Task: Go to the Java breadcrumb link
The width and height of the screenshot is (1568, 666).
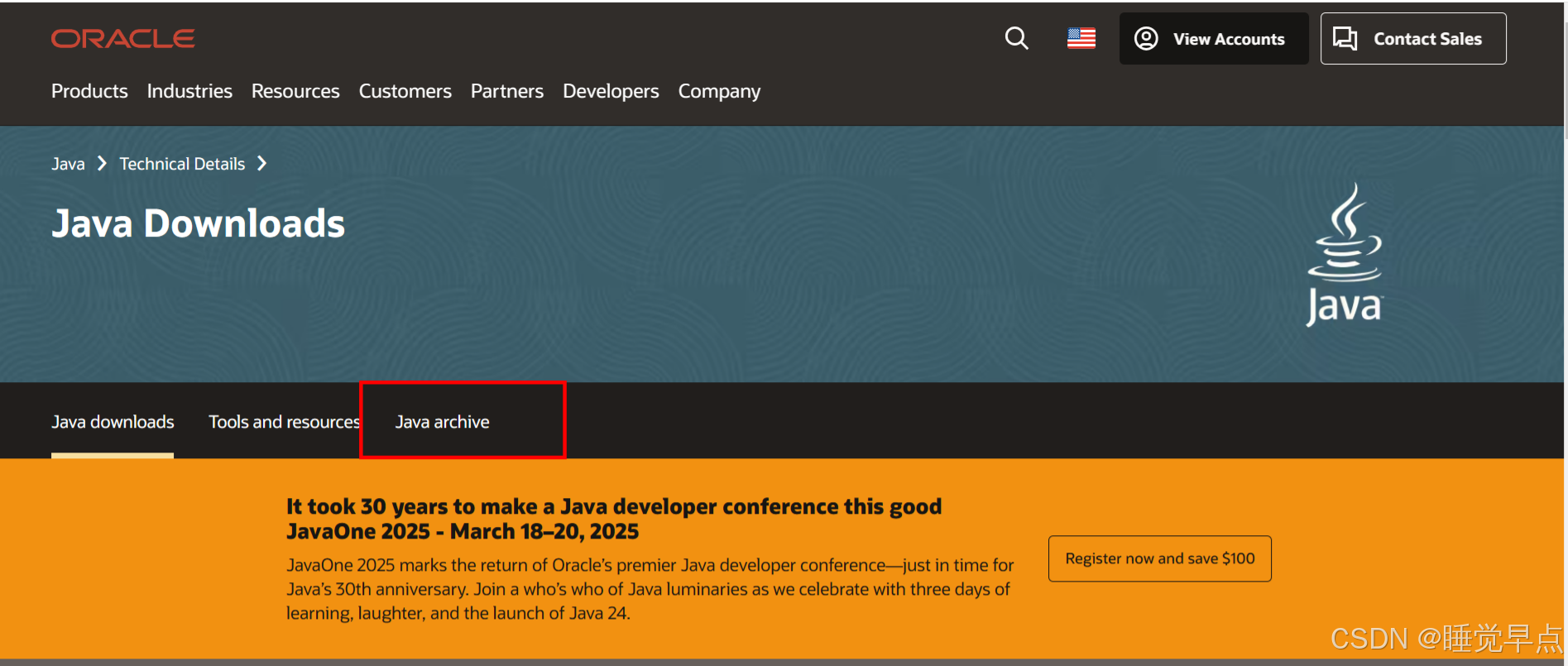Action: coord(68,164)
